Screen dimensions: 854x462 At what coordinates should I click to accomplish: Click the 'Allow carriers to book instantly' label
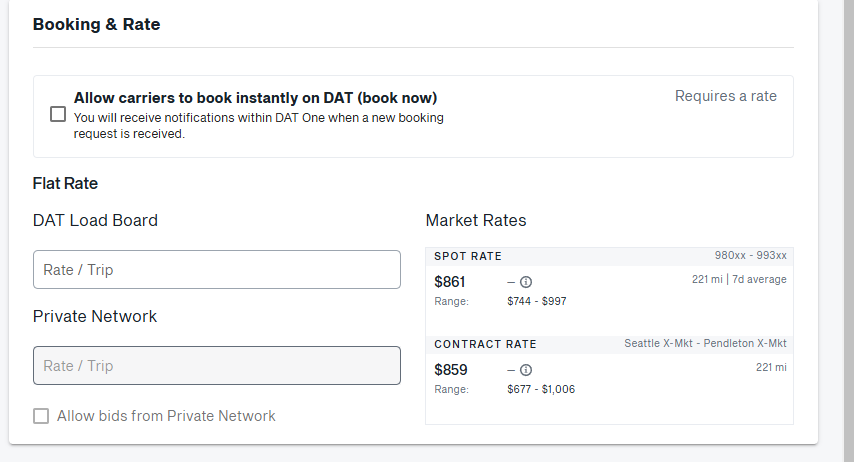pos(255,98)
